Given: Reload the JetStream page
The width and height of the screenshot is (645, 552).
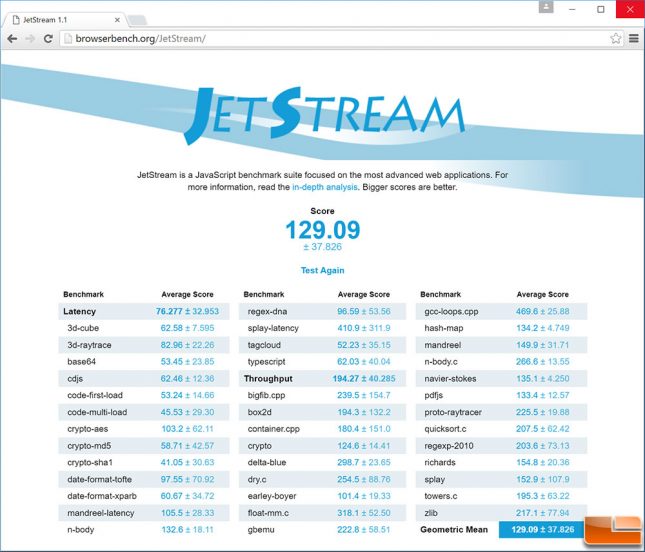Looking at the screenshot, I should click(48, 39).
